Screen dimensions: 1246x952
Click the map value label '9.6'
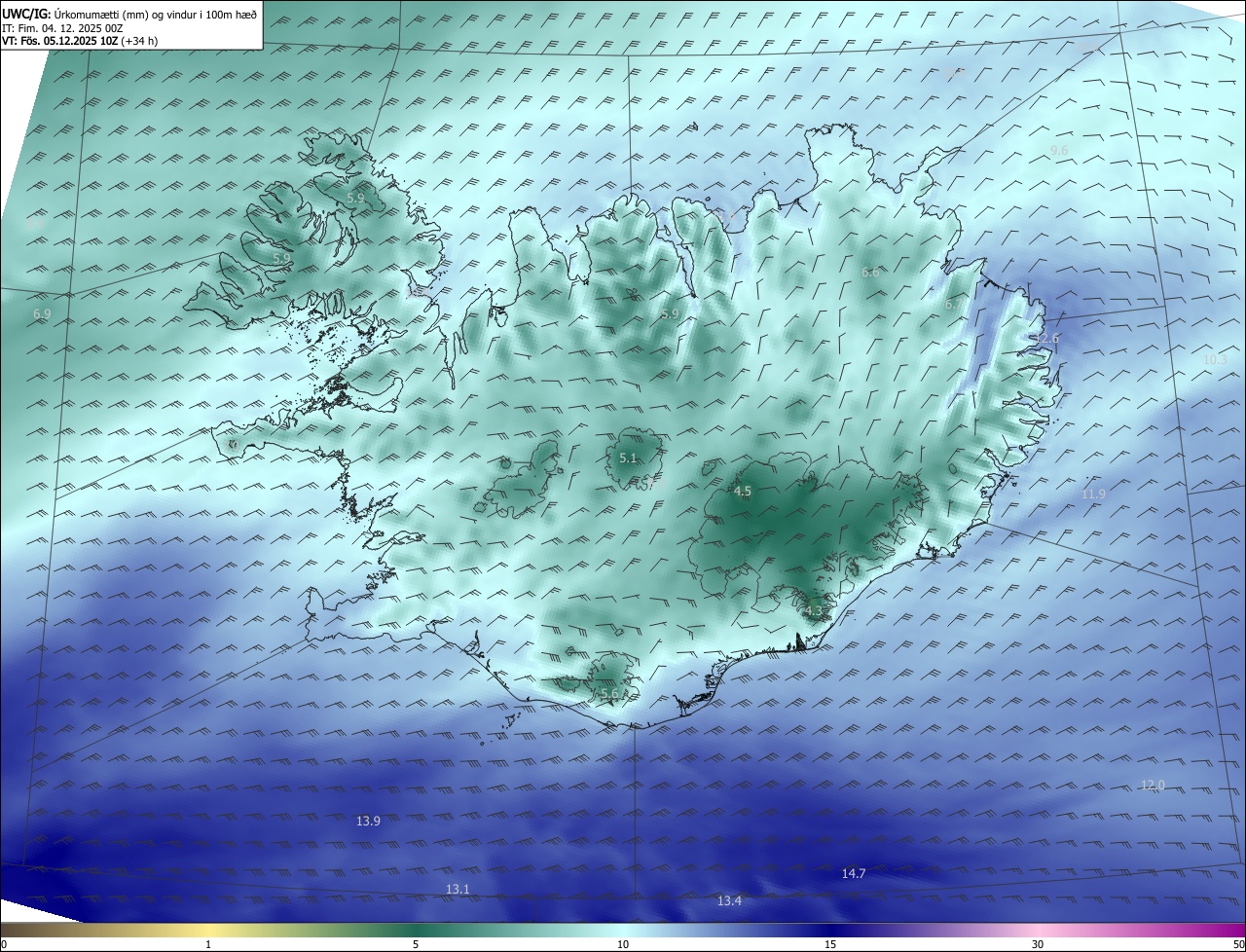click(x=1059, y=150)
